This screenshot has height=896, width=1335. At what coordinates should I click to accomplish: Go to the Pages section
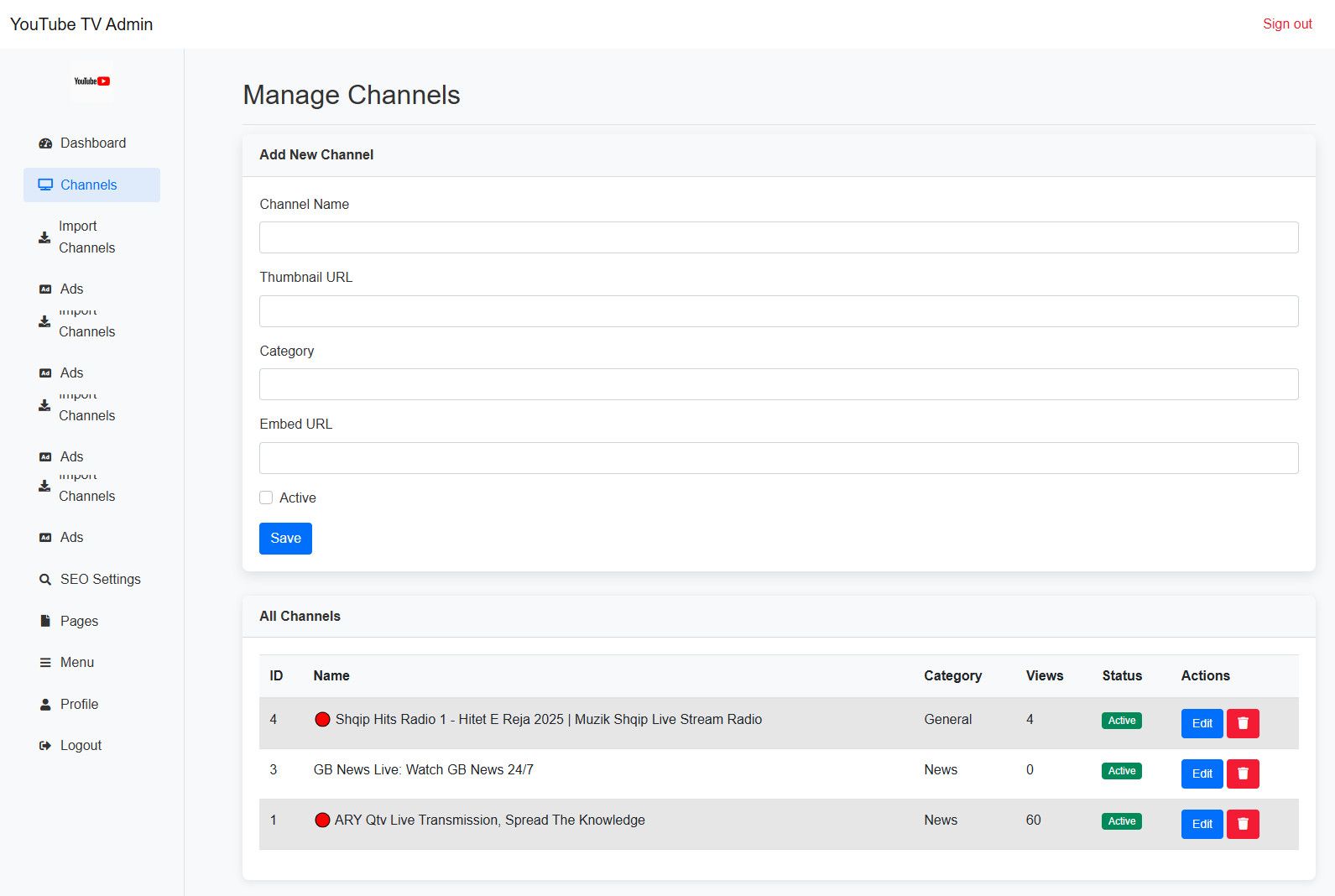click(x=79, y=622)
